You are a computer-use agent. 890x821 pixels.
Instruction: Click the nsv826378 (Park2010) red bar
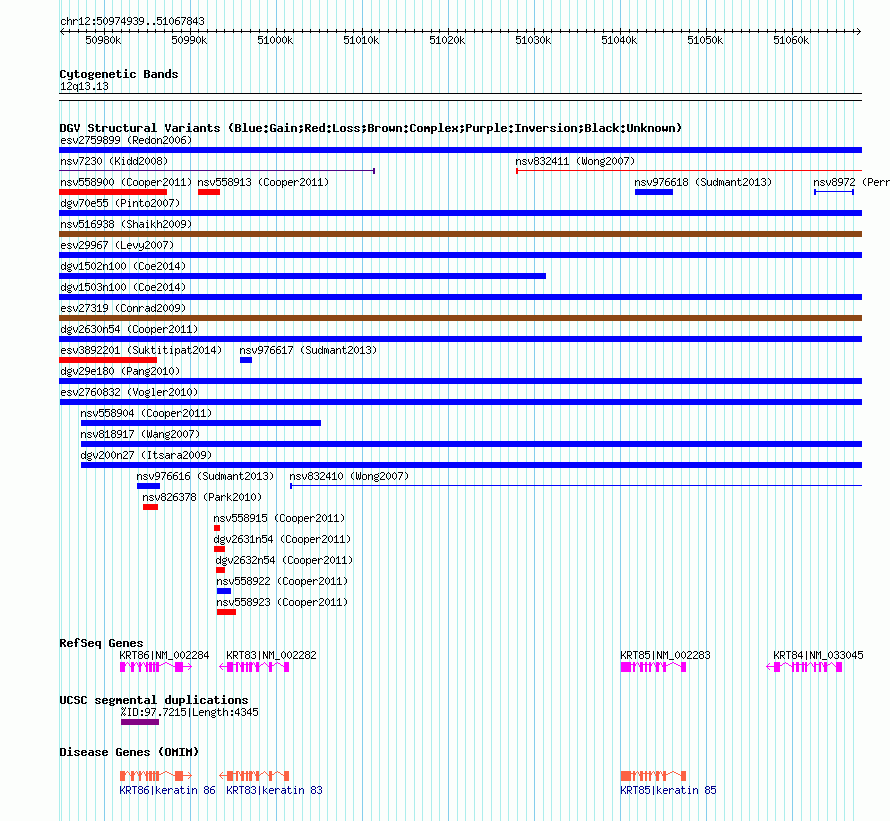150,507
